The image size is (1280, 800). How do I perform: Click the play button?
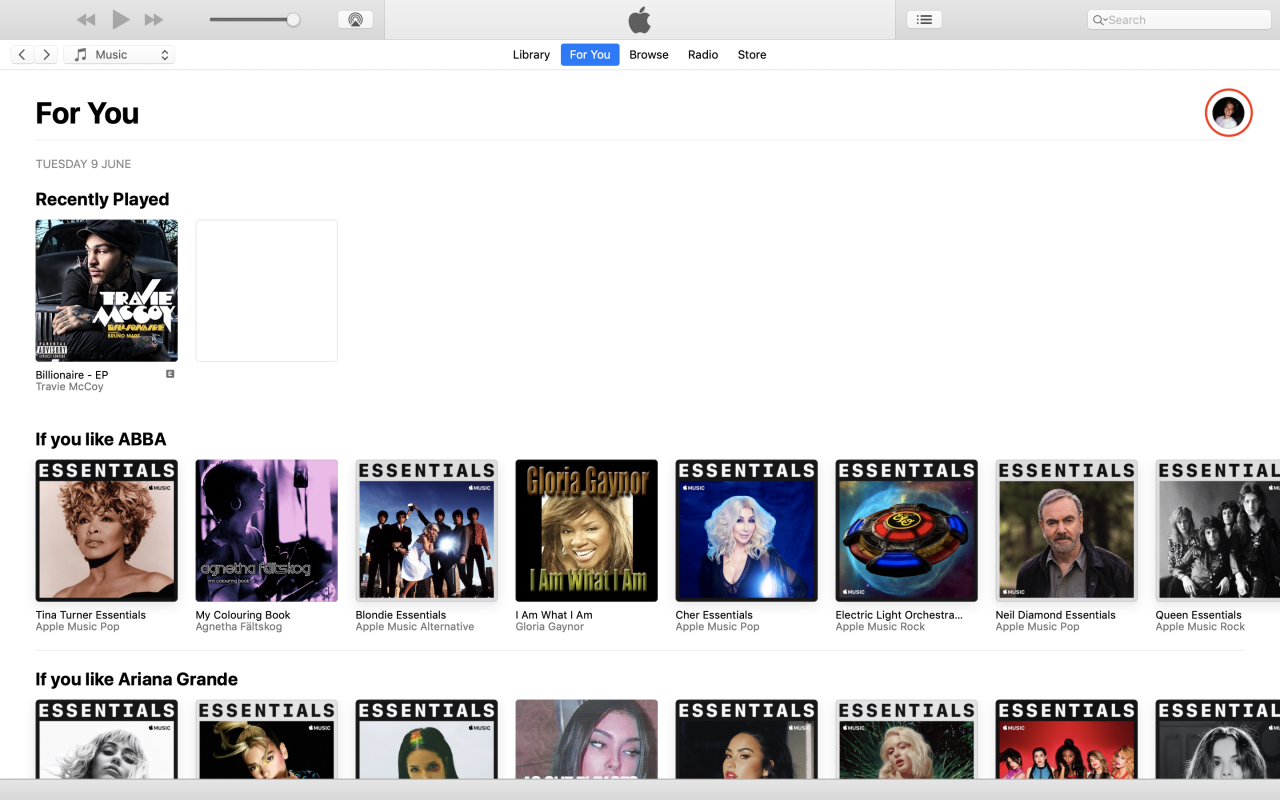[x=121, y=19]
